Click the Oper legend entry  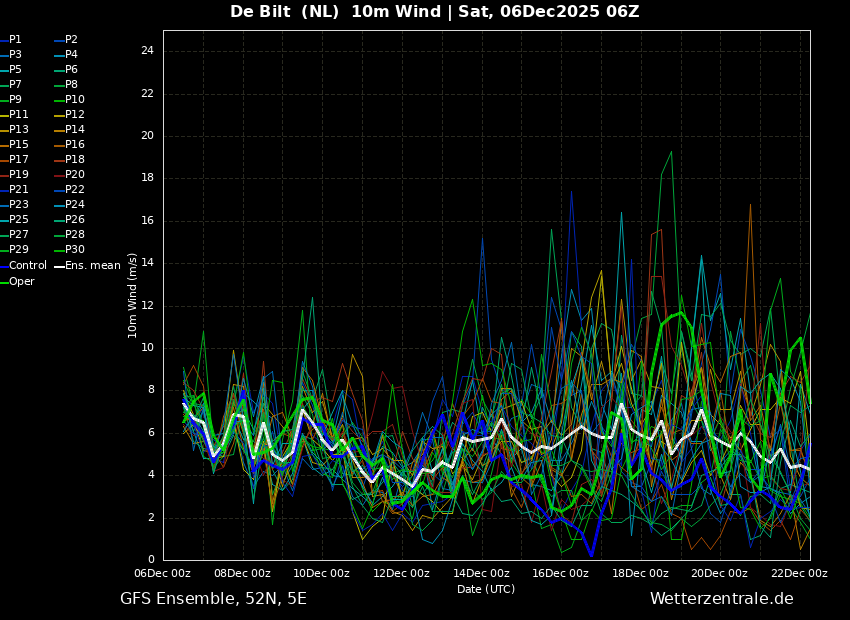(x=22, y=282)
